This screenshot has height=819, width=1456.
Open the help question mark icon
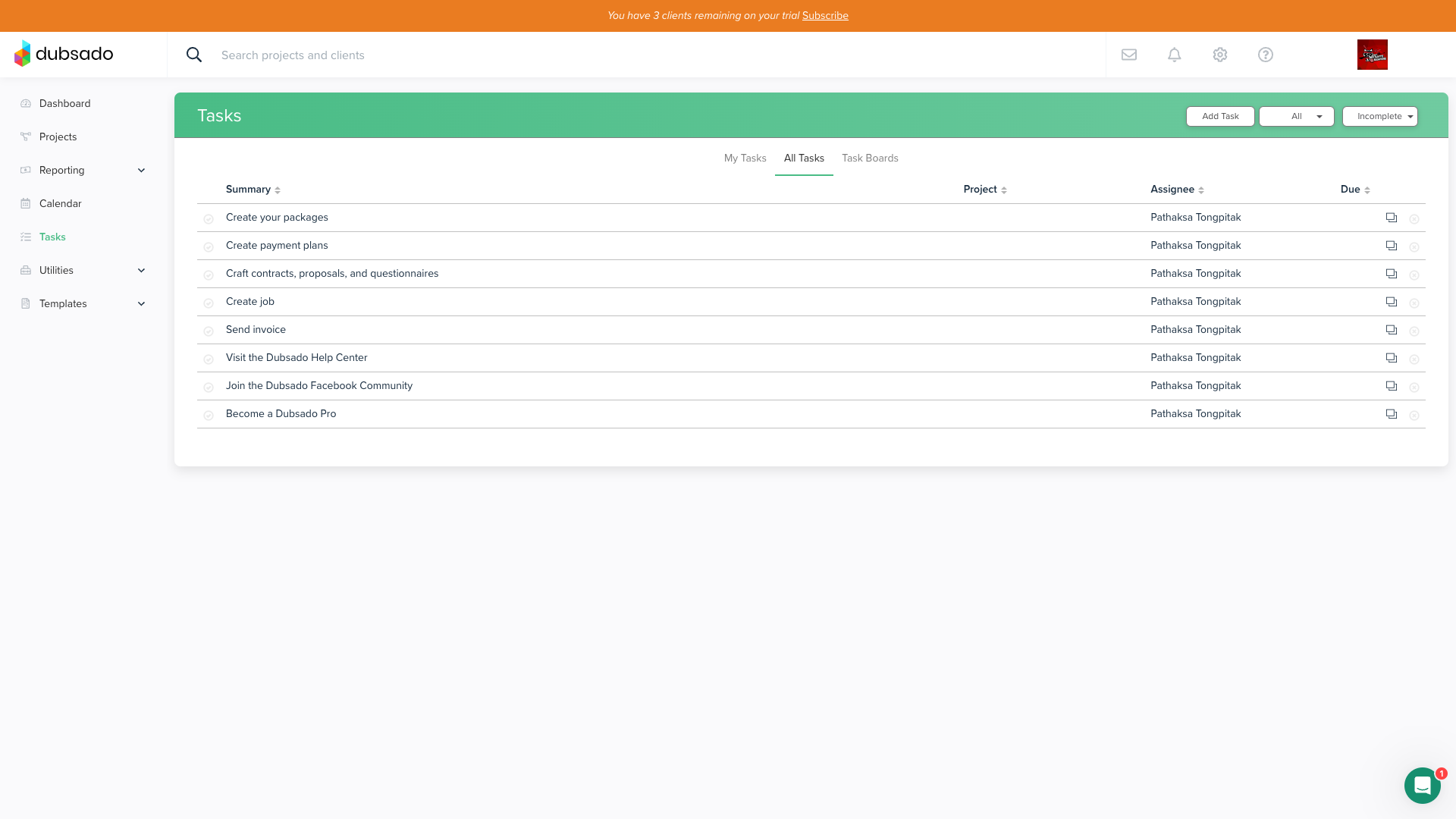[1265, 55]
